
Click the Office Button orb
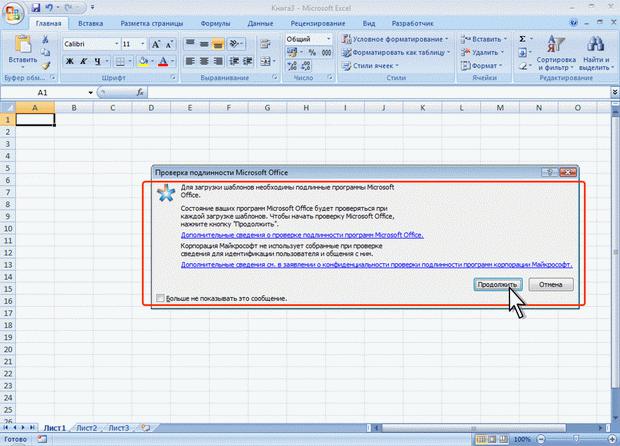[12, 13]
